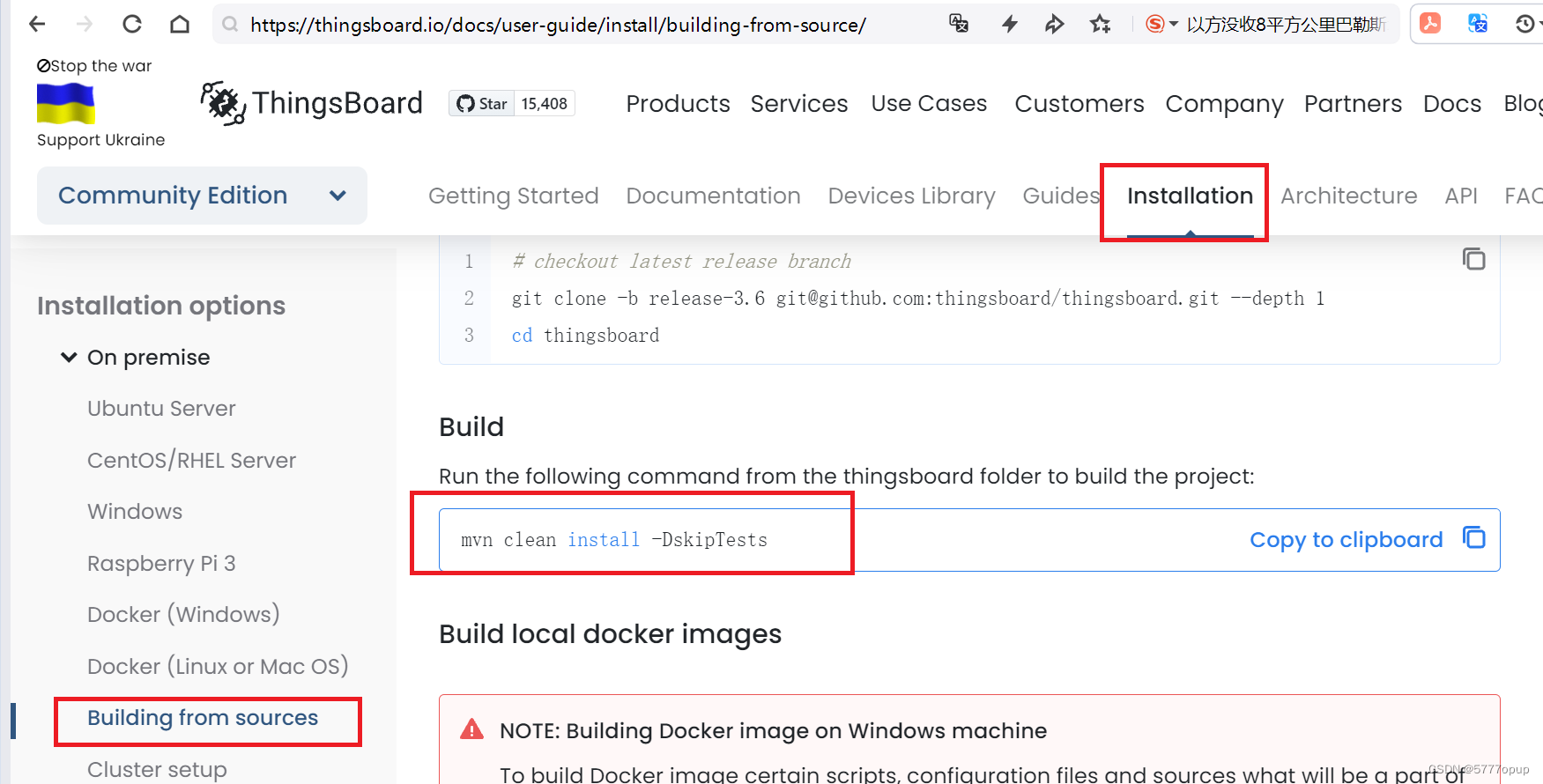Open the Products menu

[x=678, y=104]
